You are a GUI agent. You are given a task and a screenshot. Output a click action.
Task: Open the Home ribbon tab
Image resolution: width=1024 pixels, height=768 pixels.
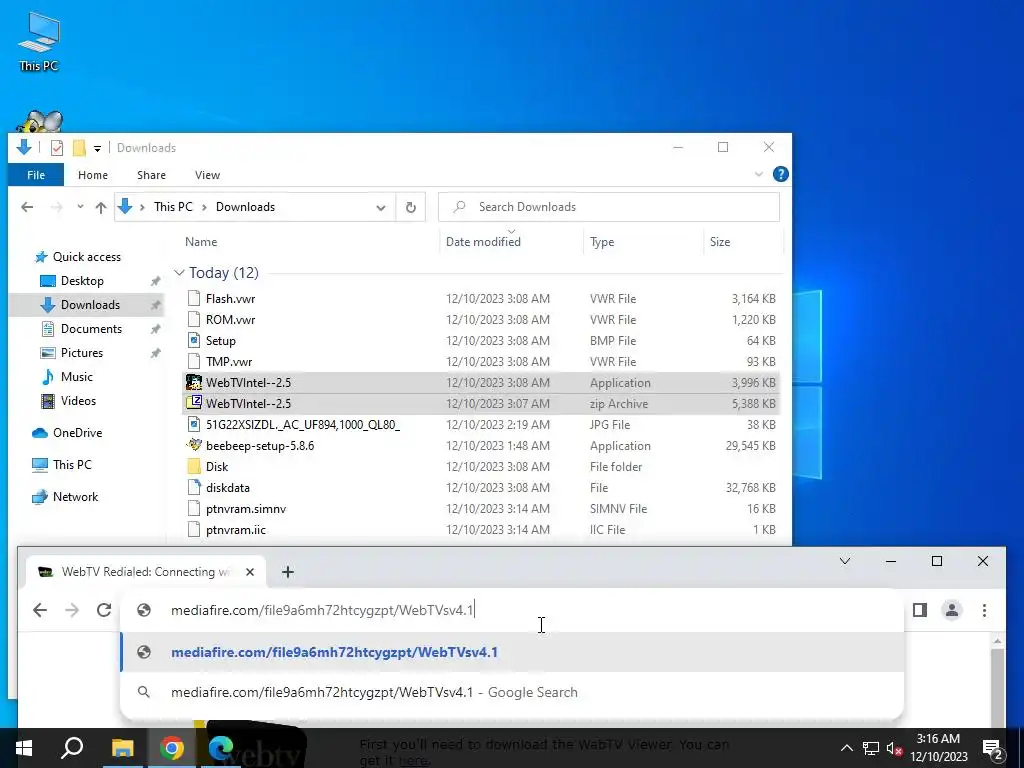tap(93, 175)
